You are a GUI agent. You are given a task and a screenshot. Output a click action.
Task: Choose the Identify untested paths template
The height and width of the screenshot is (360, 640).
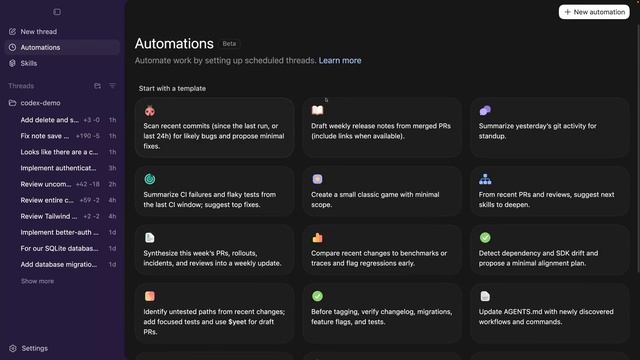click(214, 313)
